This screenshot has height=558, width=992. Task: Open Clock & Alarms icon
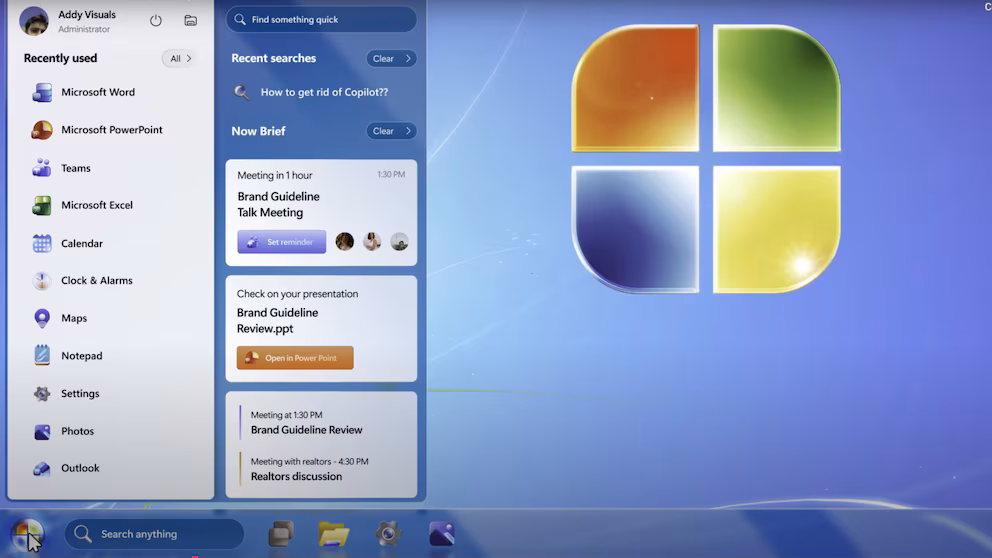42,280
